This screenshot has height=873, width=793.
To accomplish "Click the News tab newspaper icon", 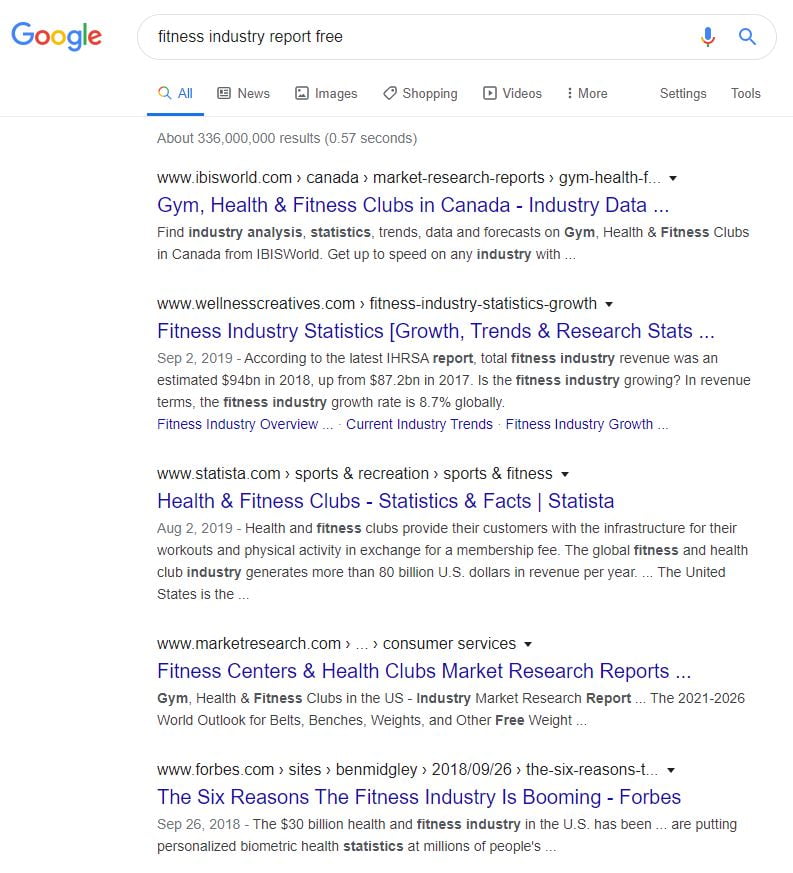I will point(224,93).
